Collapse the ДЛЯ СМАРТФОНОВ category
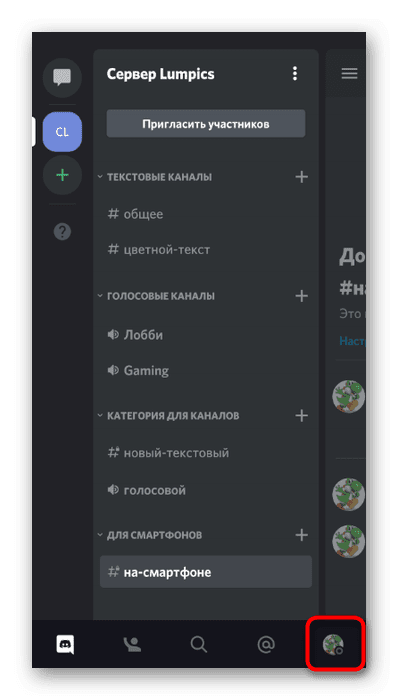 (149, 535)
